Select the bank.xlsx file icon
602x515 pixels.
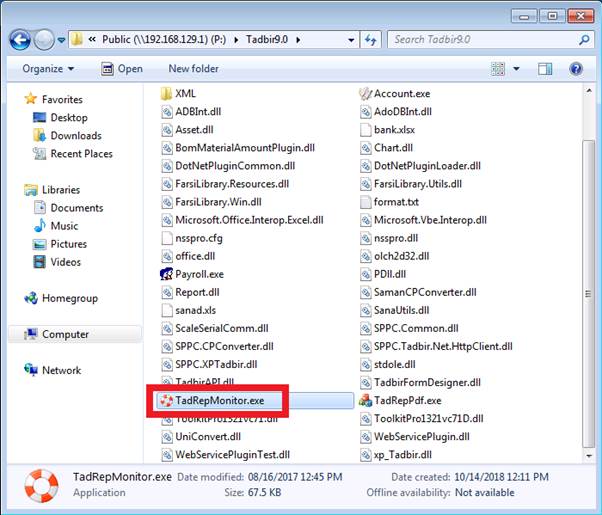(x=365, y=130)
